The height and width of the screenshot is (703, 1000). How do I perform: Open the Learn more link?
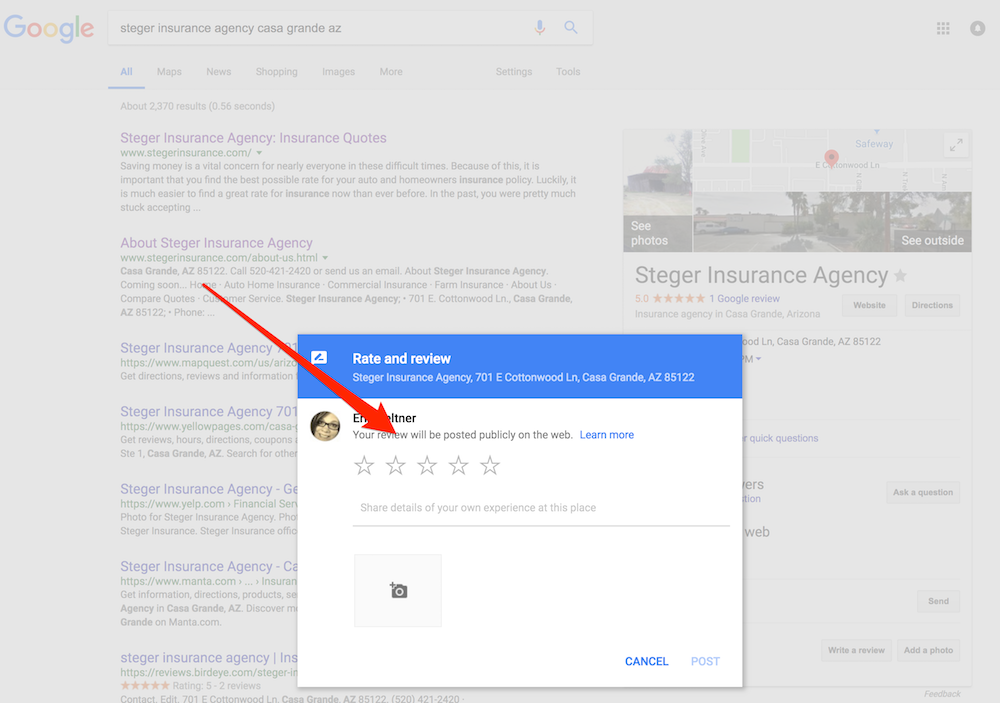click(x=606, y=435)
